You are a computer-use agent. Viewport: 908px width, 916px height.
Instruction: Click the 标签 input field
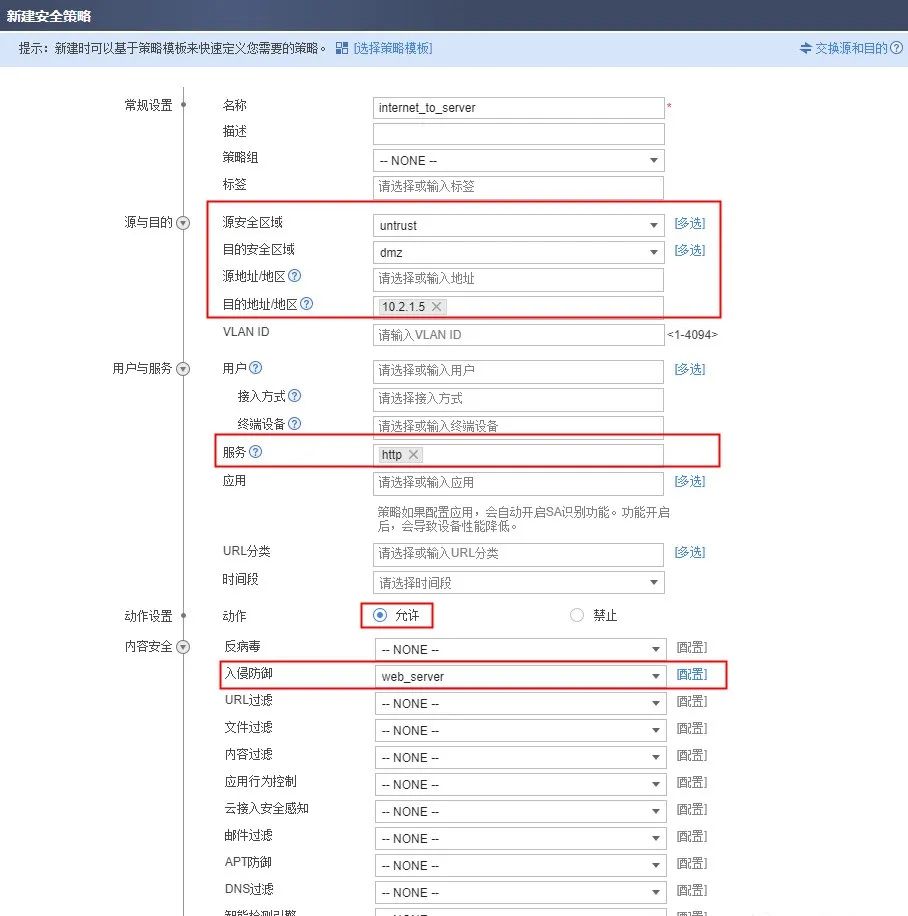(x=518, y=187)
